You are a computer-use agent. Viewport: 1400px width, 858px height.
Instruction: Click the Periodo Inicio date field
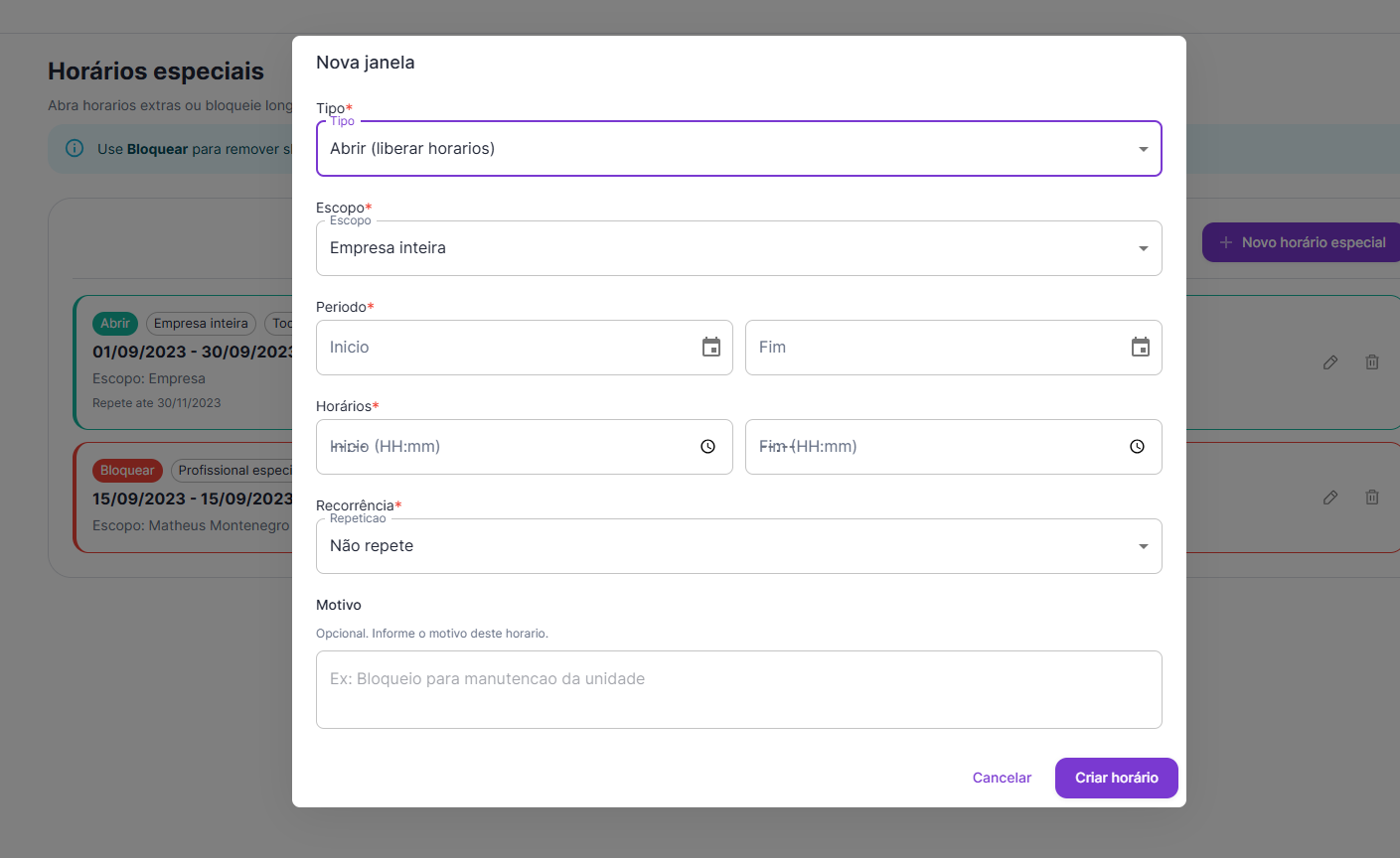tap(525, 348)
